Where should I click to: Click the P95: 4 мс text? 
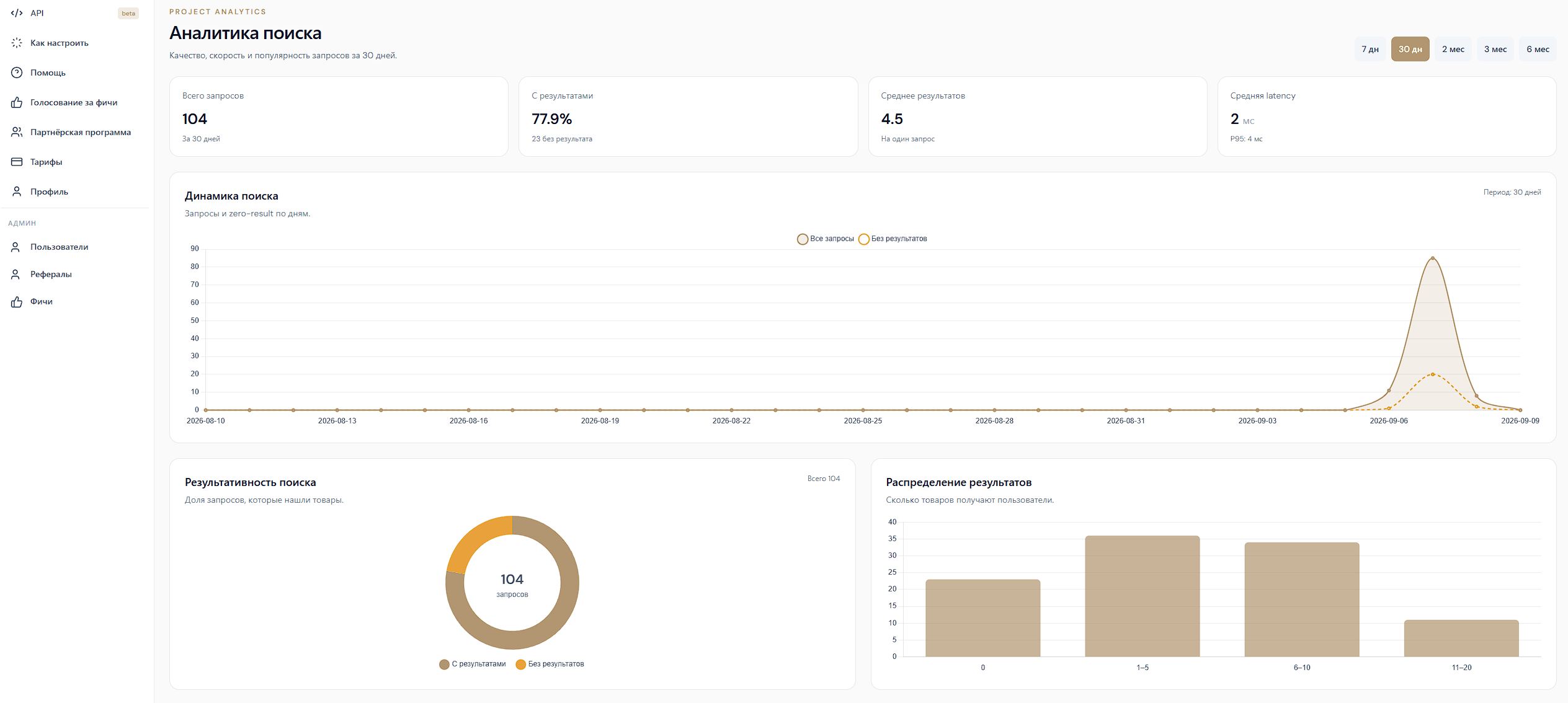pos(1246,139)
